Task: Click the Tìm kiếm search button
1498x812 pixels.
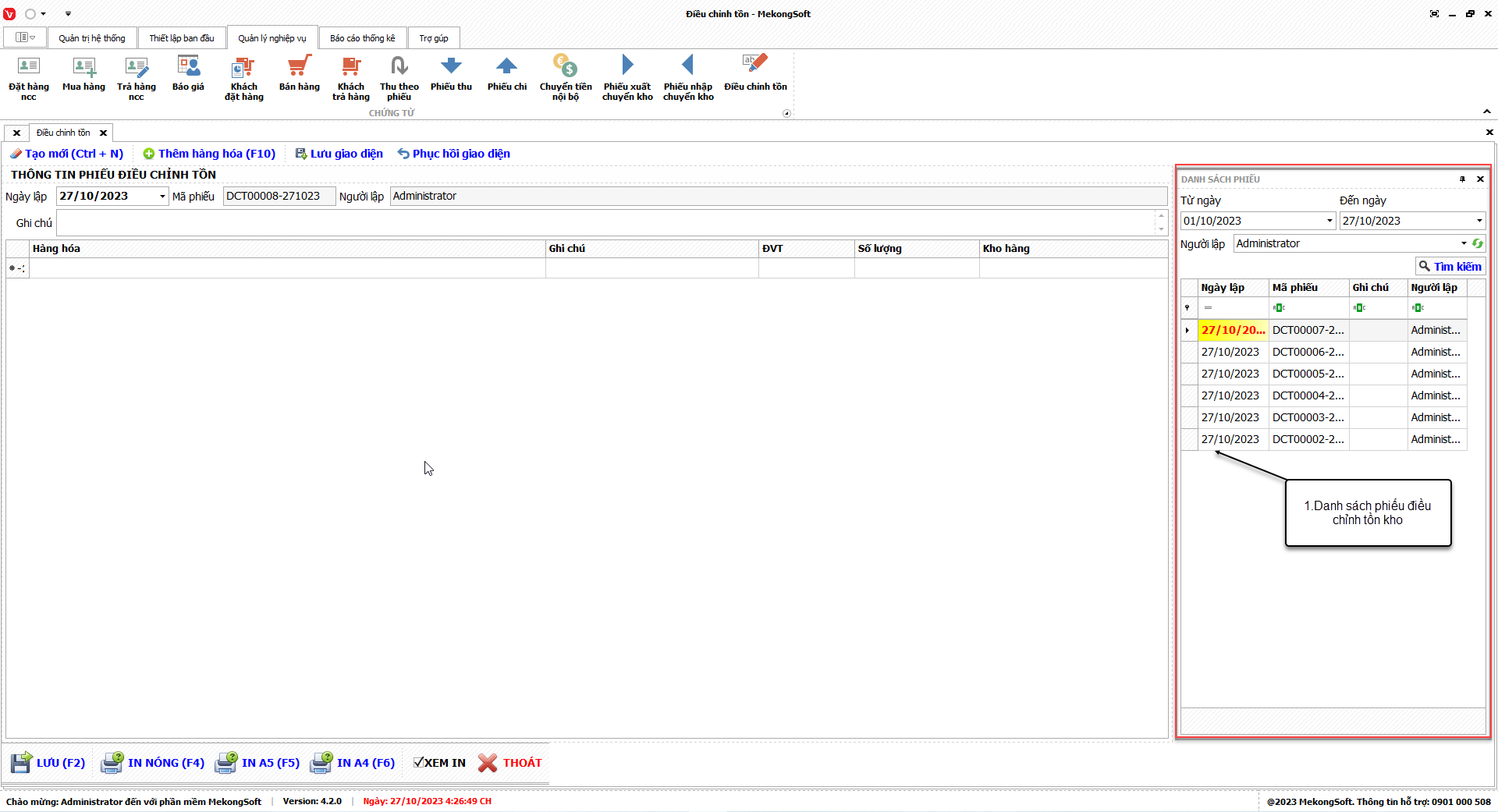Action: 1450,267
